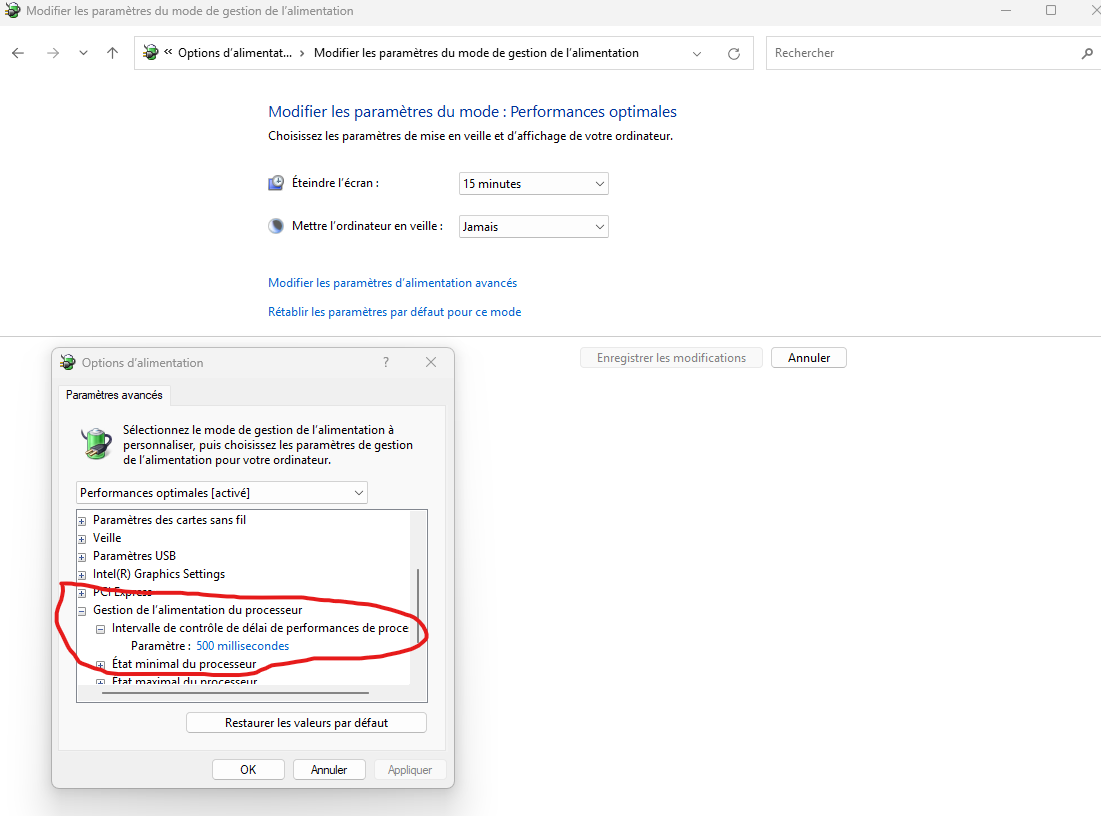The height and width of the screenshot is (816, 1101).
Task: Open Mettre l'ordinateur en veille dropdown
Action: (x=534, y=227)
